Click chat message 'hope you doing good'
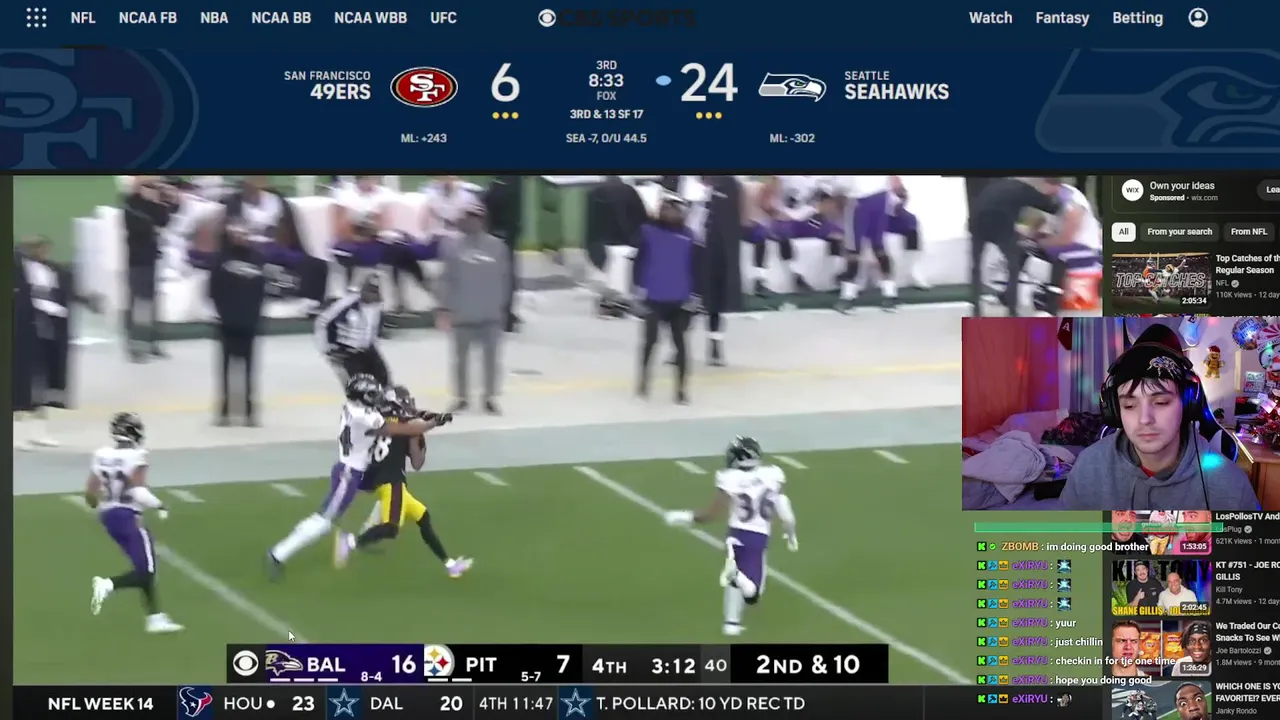Viewport: 1280px width, 720px height. click(1102, 680)
